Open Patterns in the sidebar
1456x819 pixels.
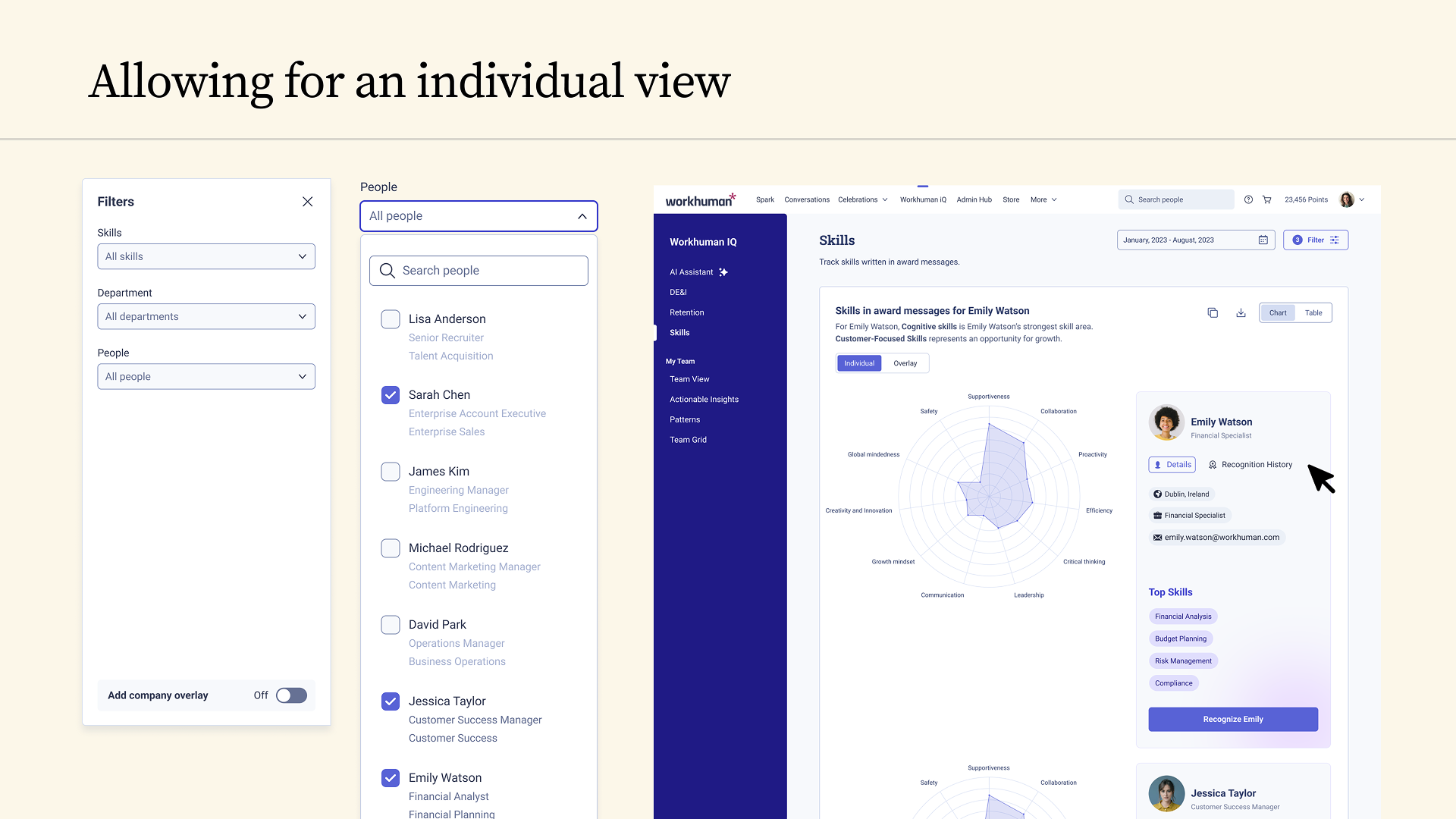pos(685,420)
